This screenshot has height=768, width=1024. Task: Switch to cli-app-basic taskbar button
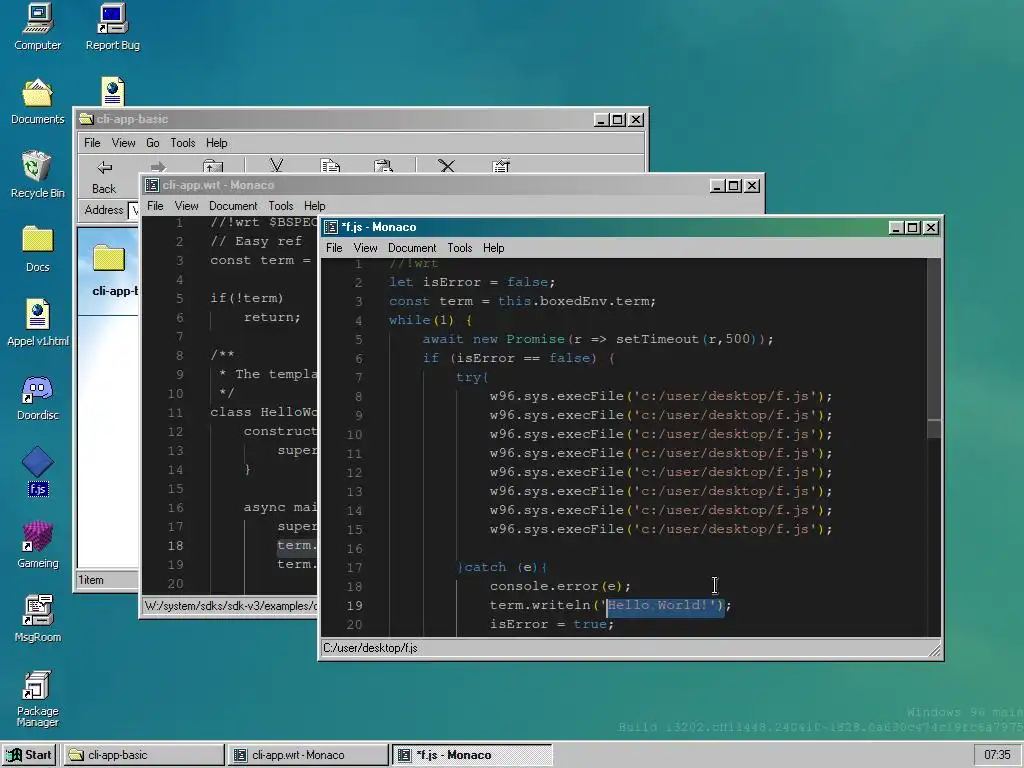144,755
